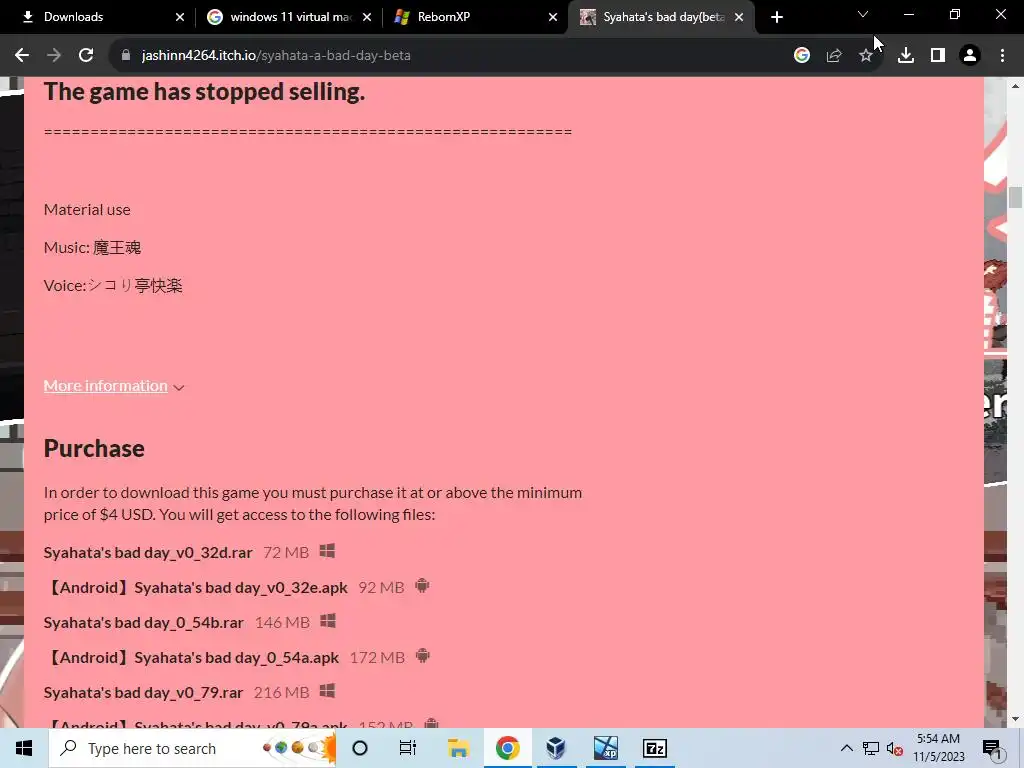Open File Explorer from the taskbar

[x=458, y=748]
